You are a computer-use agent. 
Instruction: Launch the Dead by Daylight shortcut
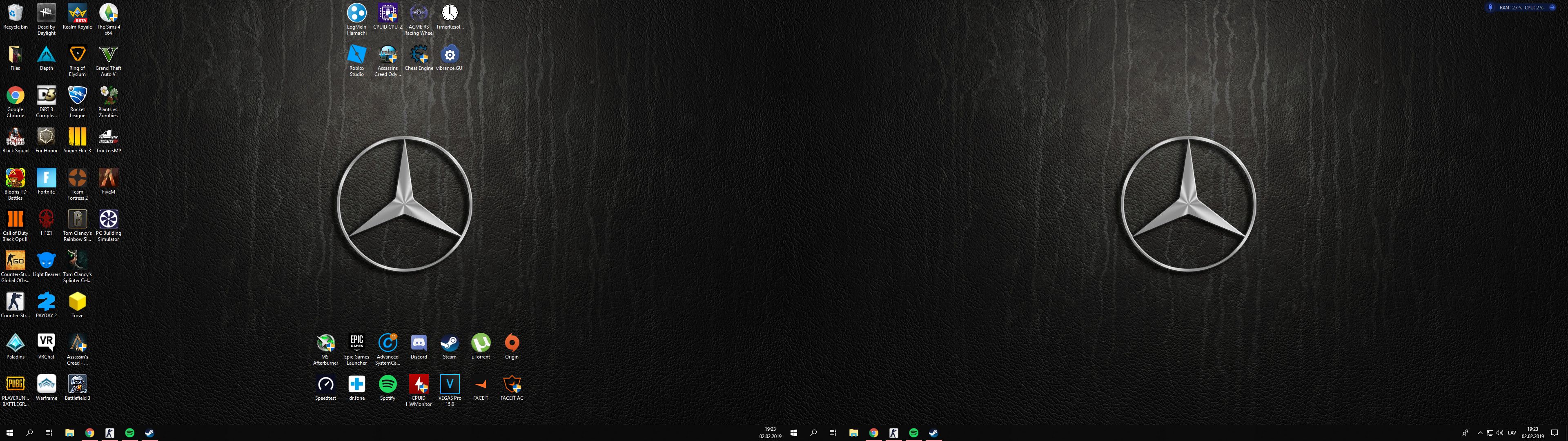click(x=46, y=20)
